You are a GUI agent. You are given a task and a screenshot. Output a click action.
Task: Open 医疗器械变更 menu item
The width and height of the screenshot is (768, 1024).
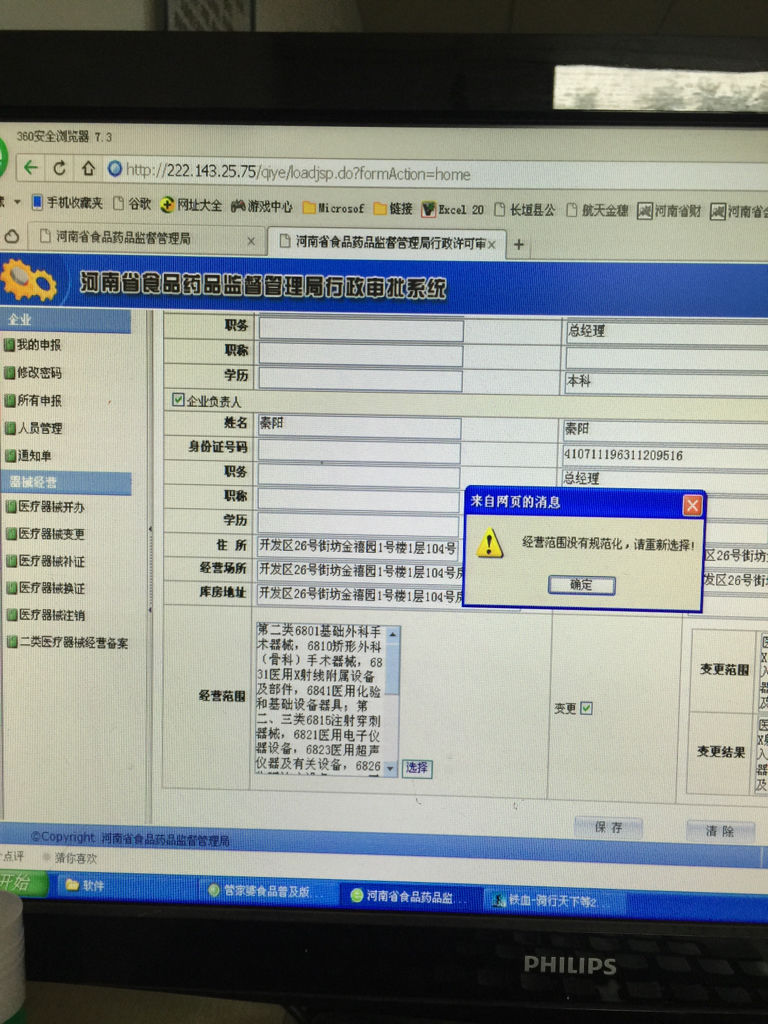point(45,534)
